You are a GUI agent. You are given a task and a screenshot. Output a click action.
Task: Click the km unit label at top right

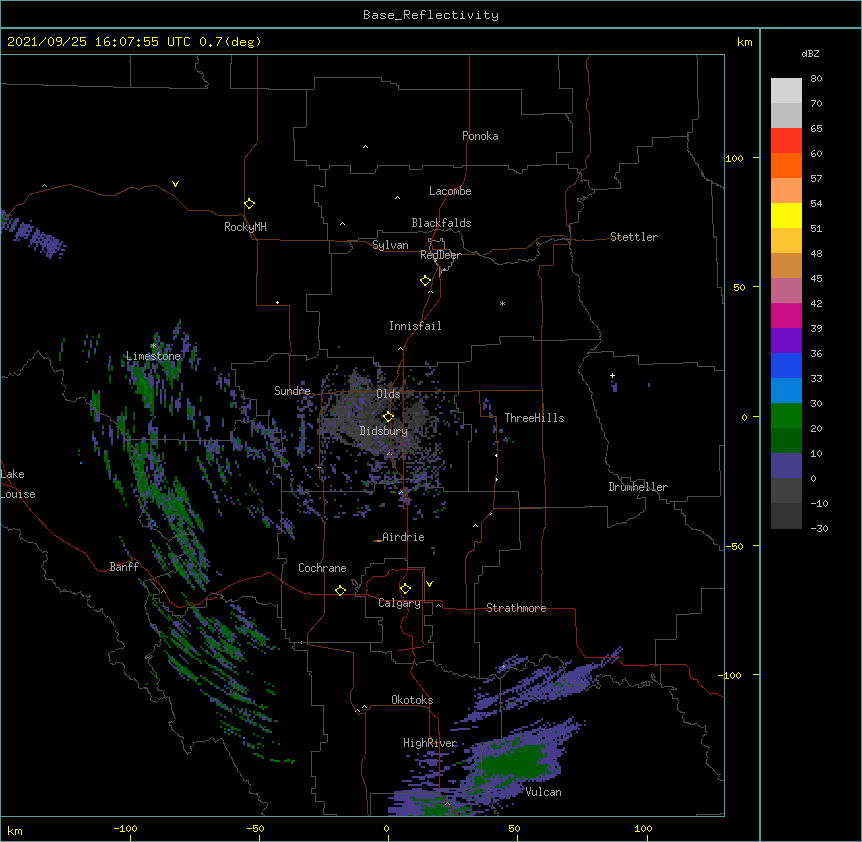(x=744, y=42)
